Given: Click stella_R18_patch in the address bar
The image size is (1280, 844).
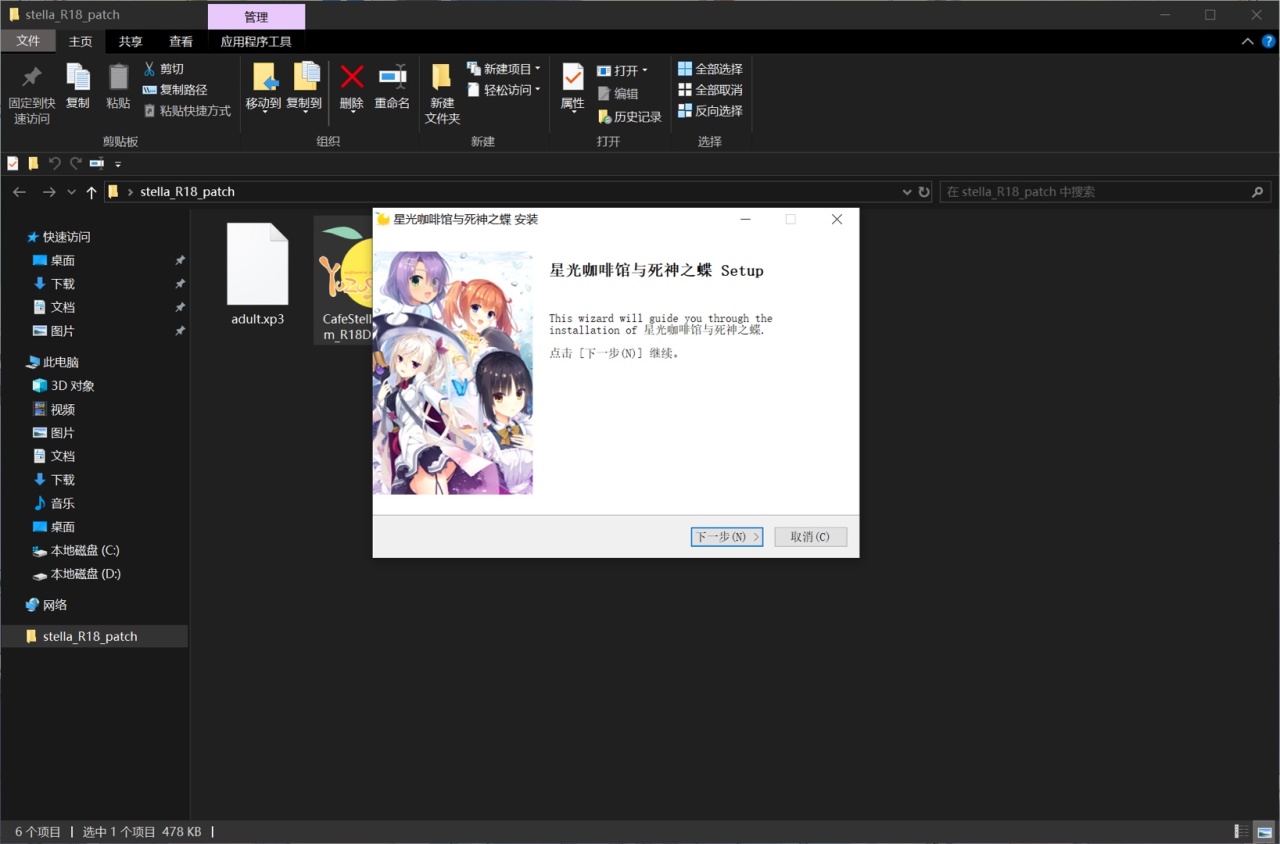Looking at the screenshot, I should point(187,191).
